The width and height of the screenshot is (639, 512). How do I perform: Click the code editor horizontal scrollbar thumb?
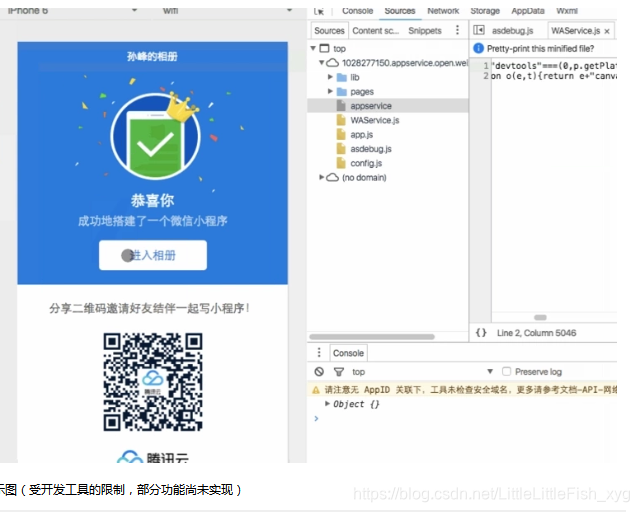tap(540, 317)
